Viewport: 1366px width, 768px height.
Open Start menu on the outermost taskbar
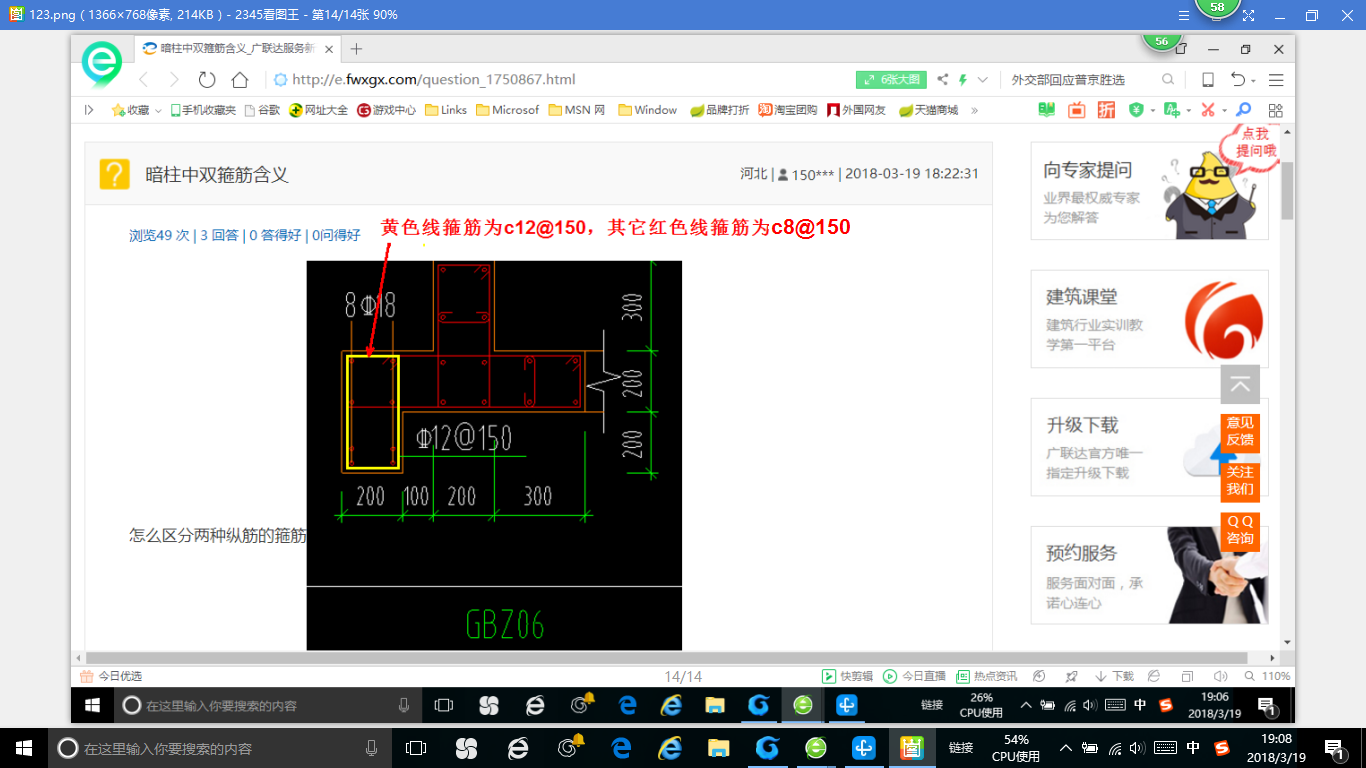pos(23,748)
